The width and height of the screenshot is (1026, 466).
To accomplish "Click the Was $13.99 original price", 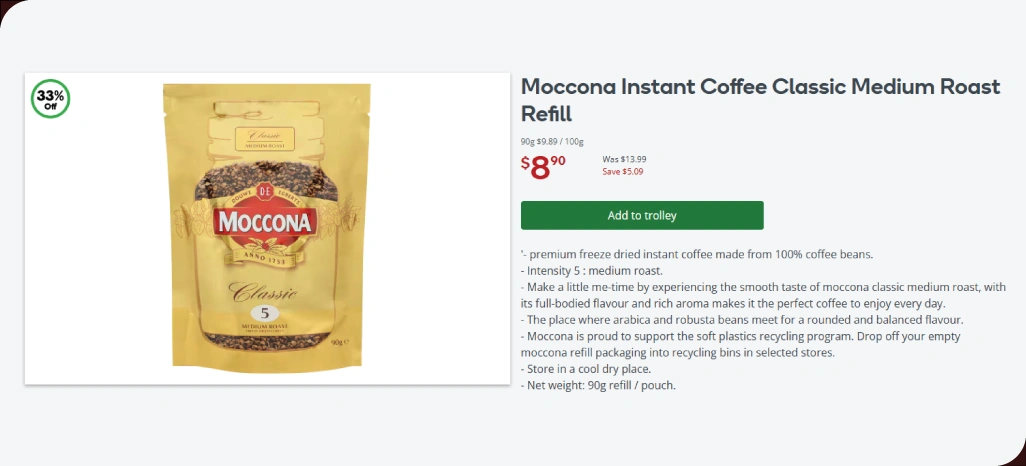I will click(x=624, y=159).
